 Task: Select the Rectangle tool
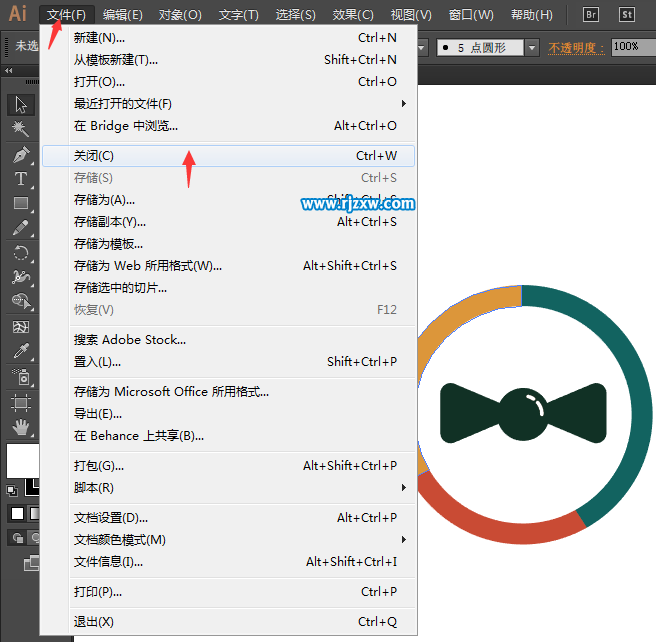tap(20, 203)
